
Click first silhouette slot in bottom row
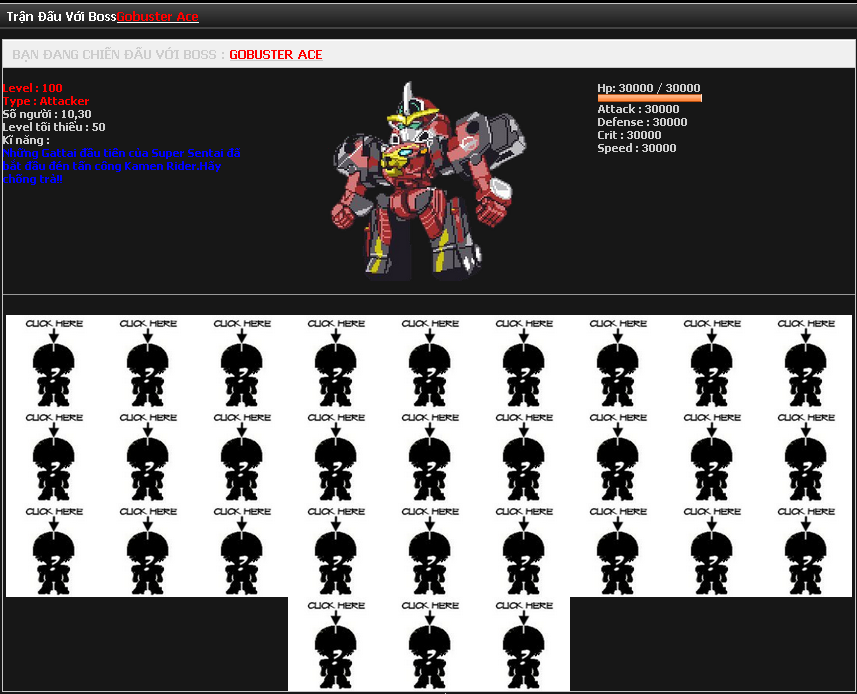(x=336, y=644)
